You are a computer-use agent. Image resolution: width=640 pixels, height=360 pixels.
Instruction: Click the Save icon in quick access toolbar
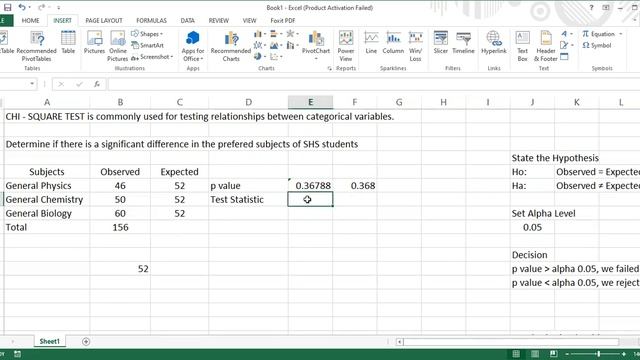point(7,7)
